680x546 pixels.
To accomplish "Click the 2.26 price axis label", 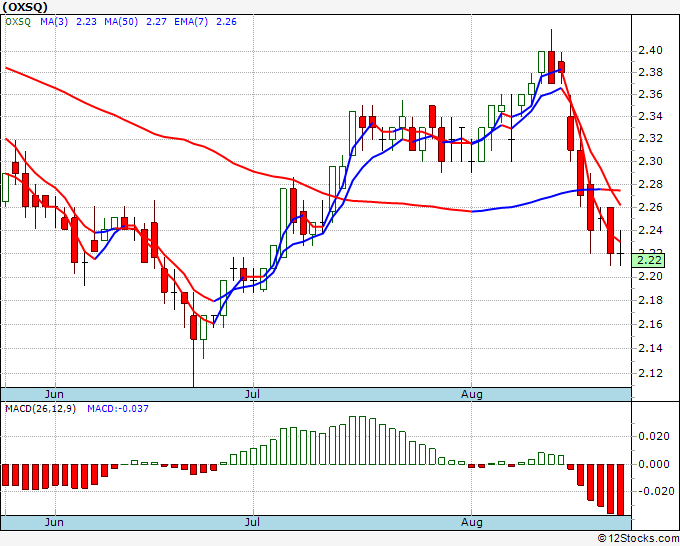I will pyautogui.click(x=651, y=207).
